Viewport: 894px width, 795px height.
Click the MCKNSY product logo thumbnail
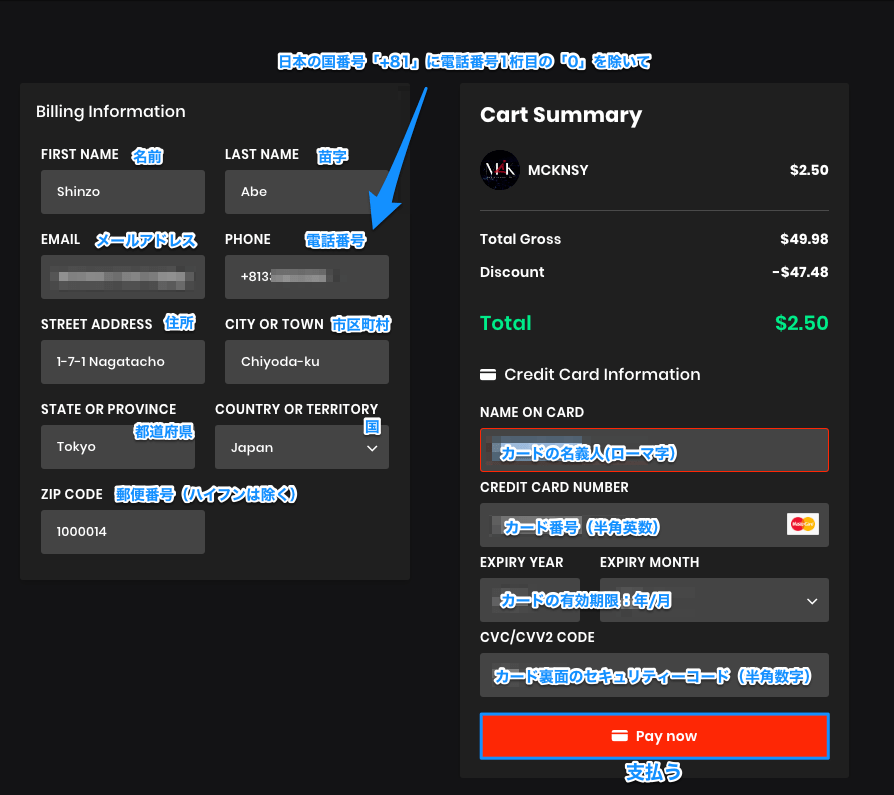pos(499,170)
